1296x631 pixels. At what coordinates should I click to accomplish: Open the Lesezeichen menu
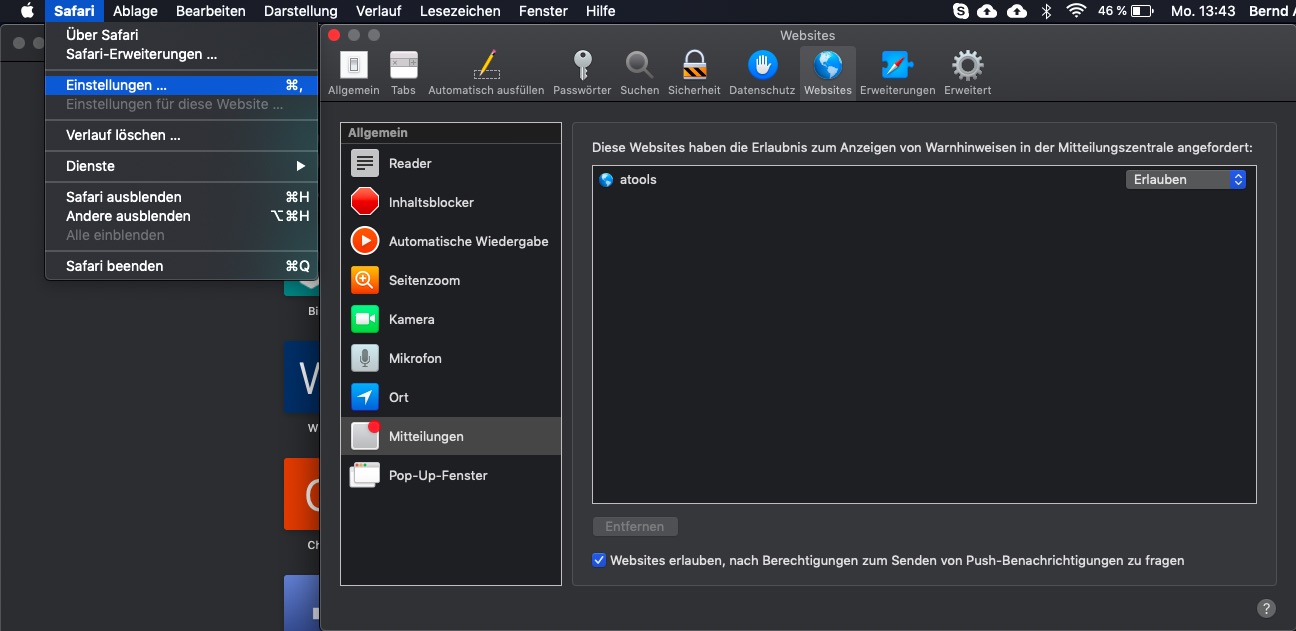click(460, 11)
